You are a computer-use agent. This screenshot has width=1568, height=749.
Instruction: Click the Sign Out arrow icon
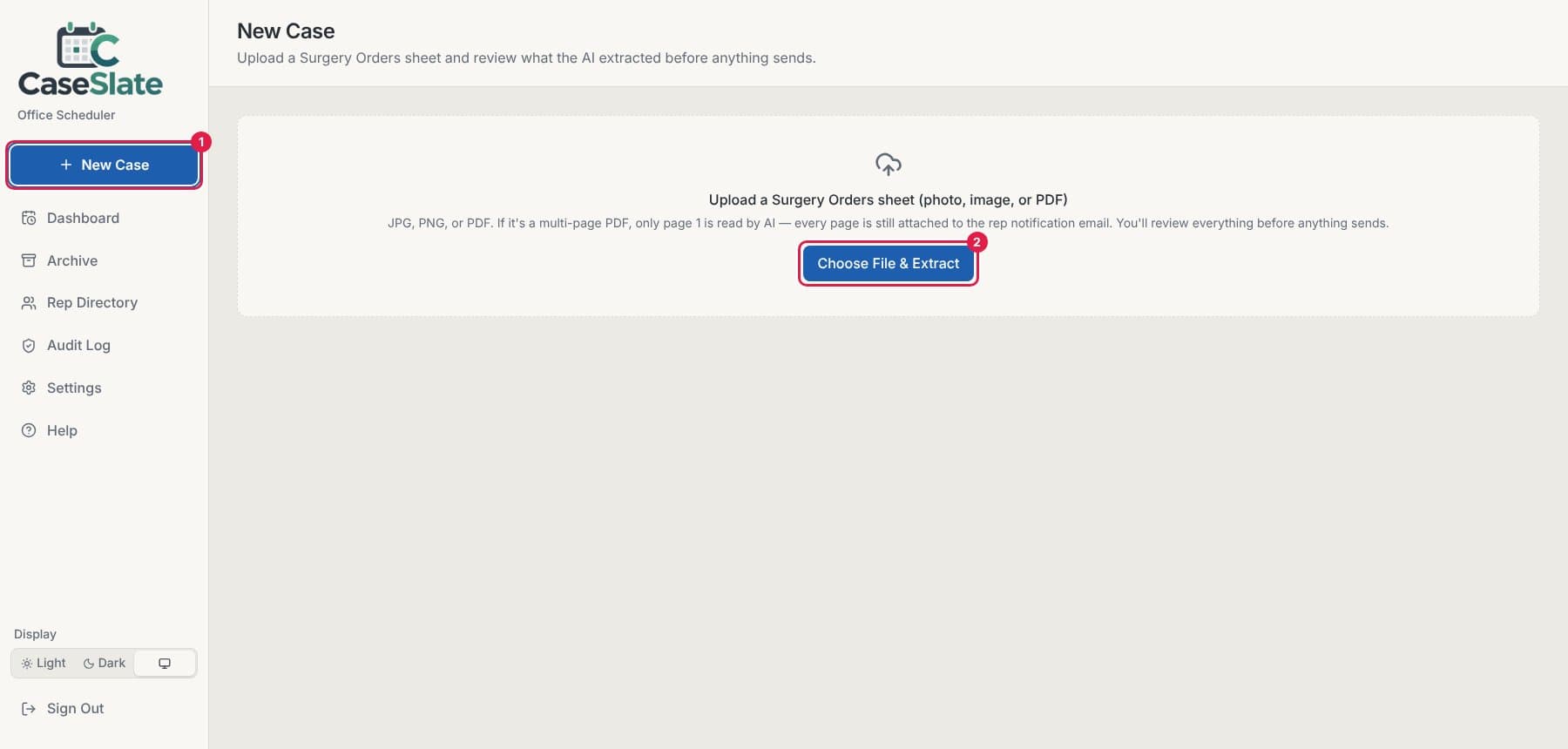click(x=29, y=708)
